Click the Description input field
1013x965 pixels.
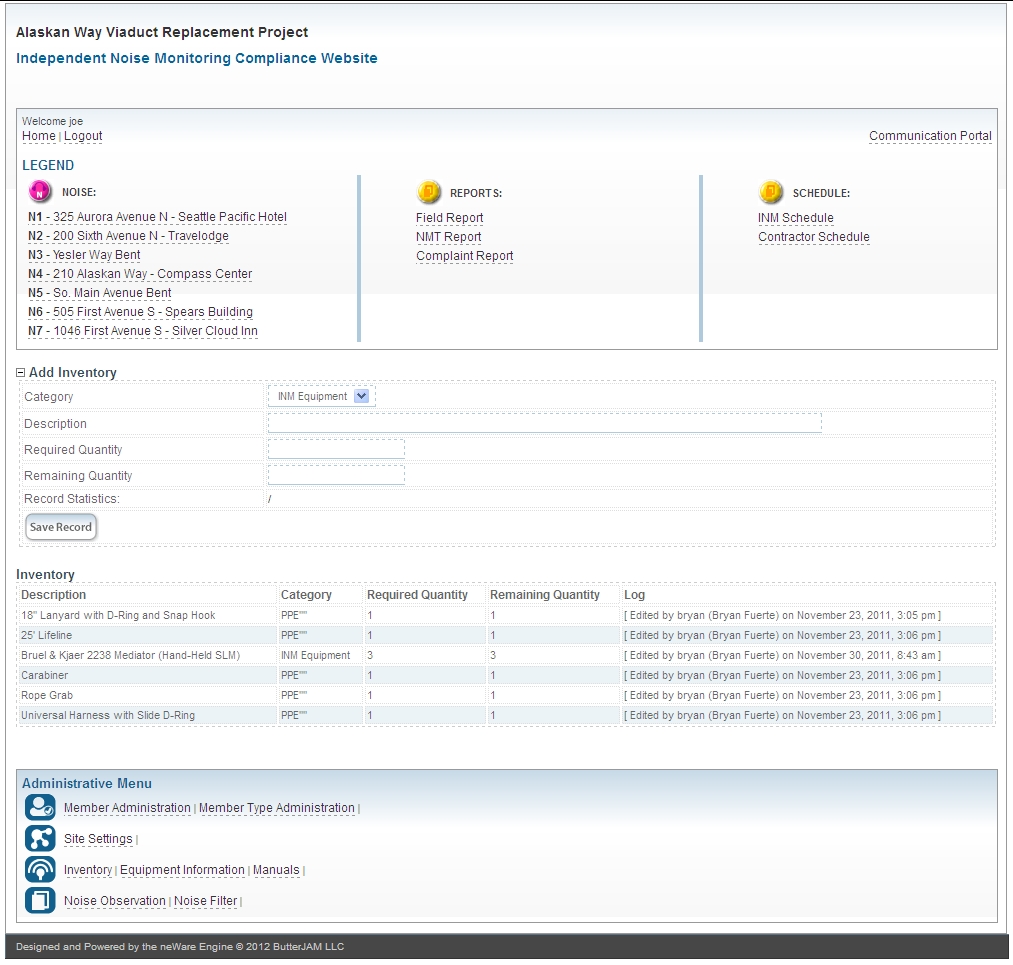point(544,423)
